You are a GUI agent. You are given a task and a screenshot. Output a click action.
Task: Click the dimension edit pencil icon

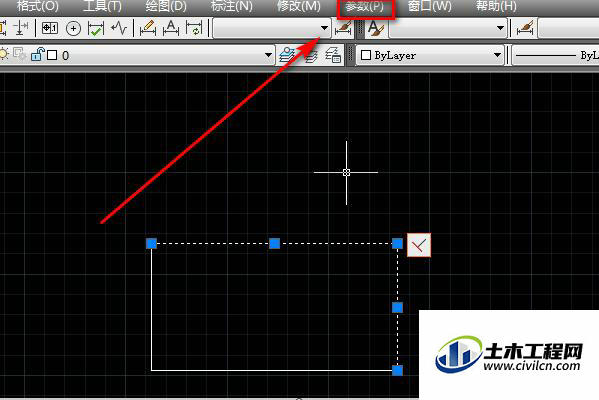coord(148,28)
